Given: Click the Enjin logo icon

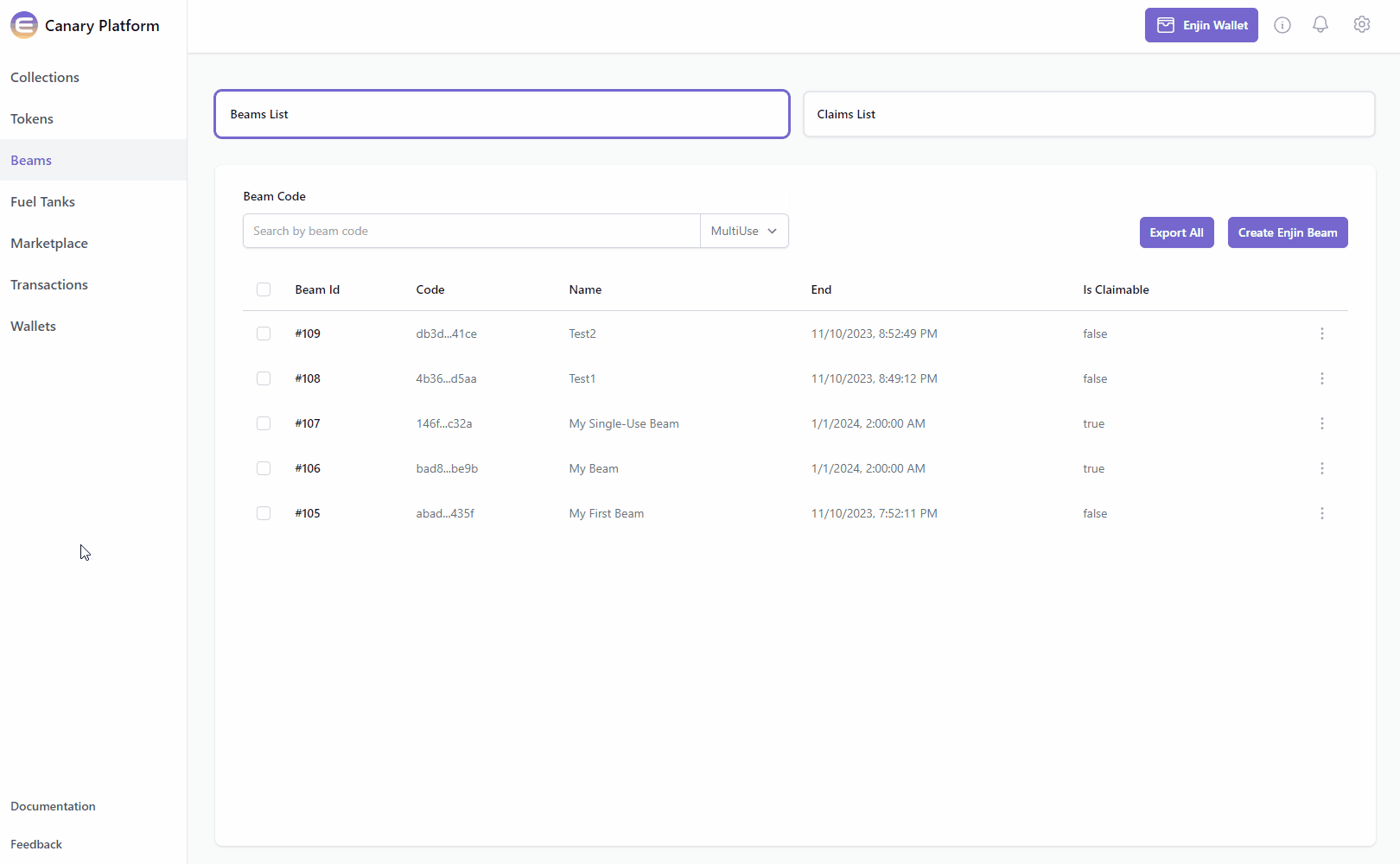Looking at the screenshot, I should tap(24, 25).
